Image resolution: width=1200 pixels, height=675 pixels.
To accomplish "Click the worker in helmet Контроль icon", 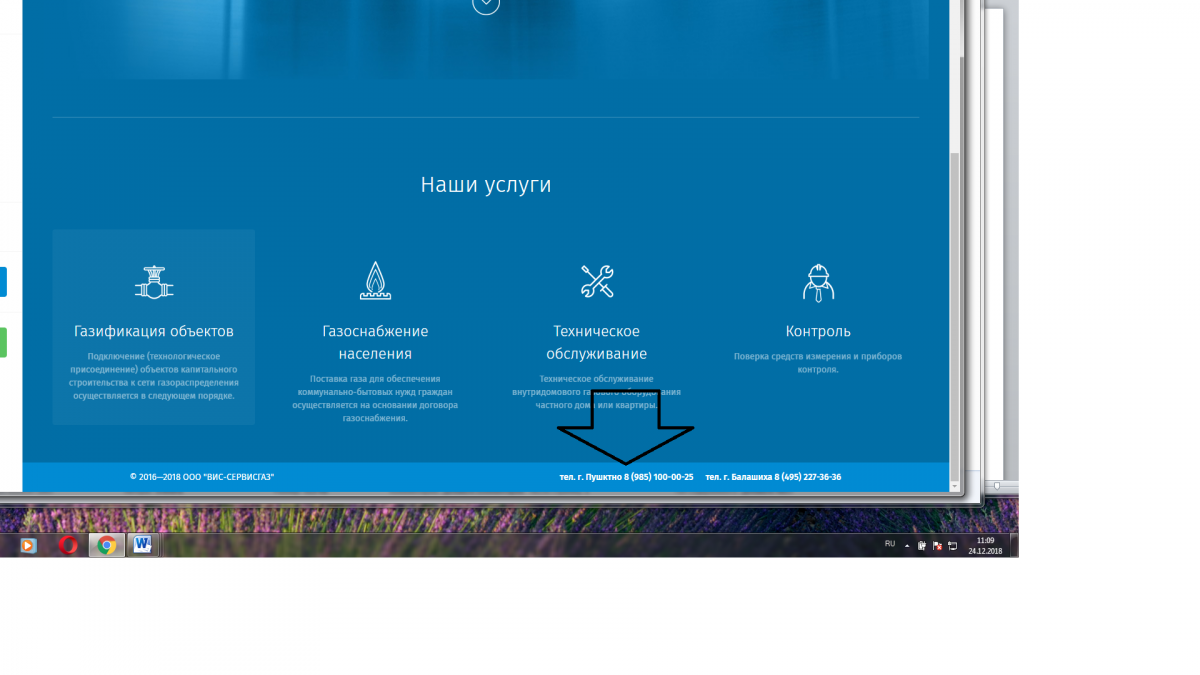I will tap(817, 282).
